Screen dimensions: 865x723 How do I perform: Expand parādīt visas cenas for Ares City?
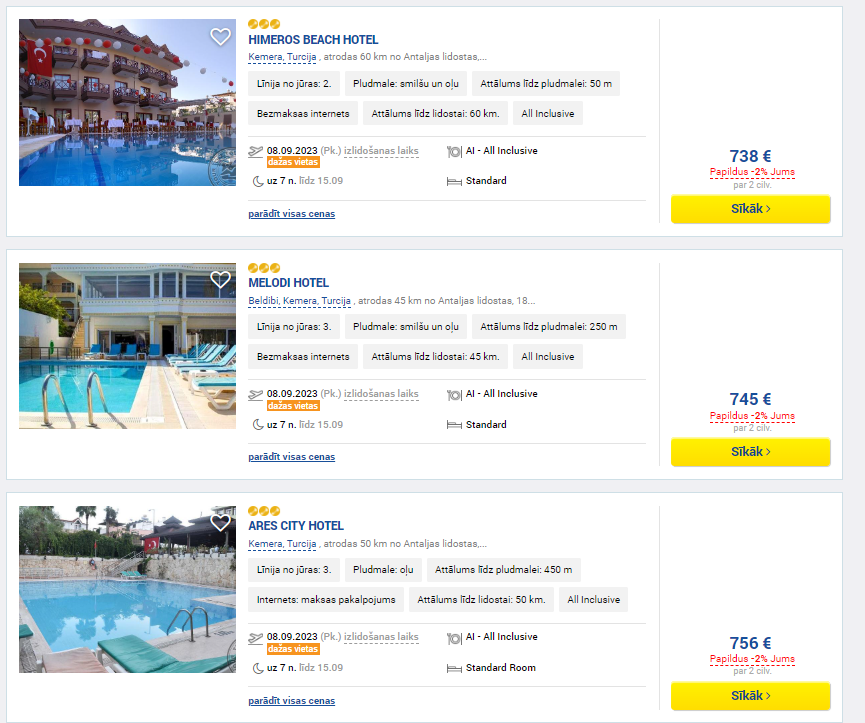[x=291, y=700]
